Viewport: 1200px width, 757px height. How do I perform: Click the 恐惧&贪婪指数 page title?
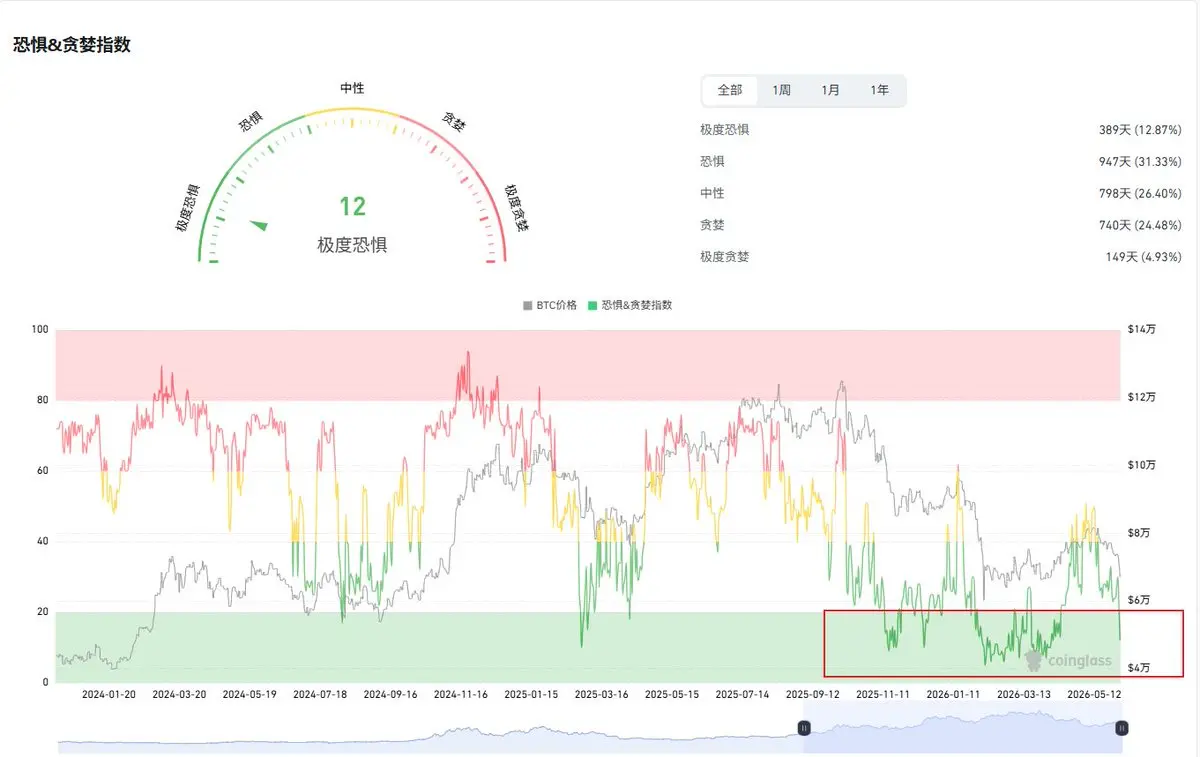click(x=71, y=45)
